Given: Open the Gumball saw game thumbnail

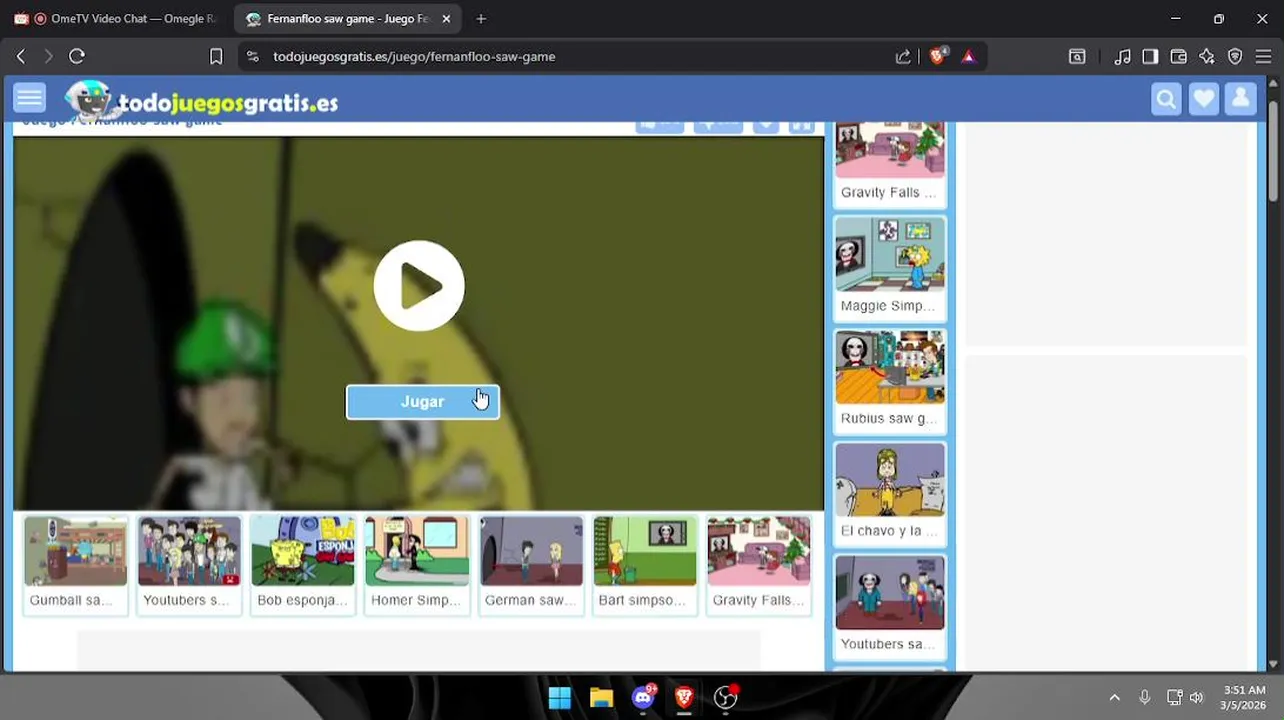Looking at the screenshot, I should [x=75, y=564].
